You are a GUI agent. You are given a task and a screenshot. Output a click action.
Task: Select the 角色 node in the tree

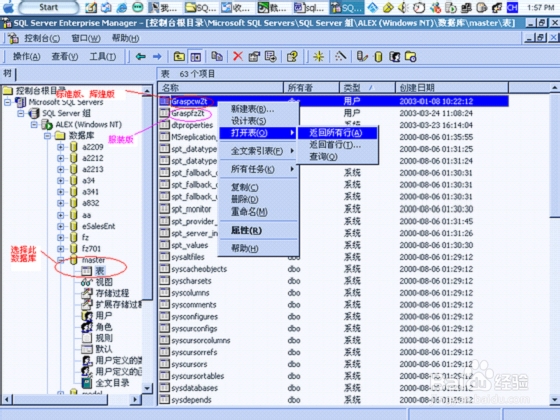point(104,326)
